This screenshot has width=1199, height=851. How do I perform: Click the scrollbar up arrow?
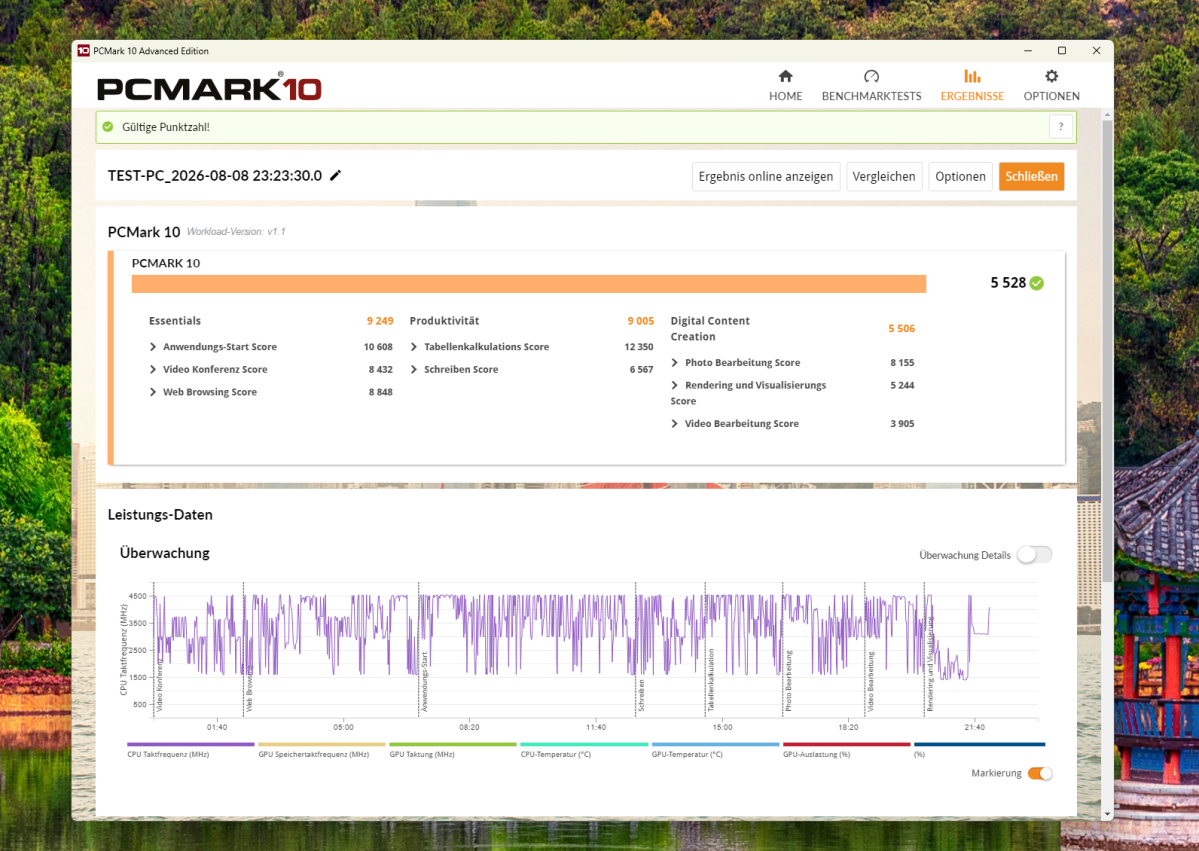[1106, 115]
